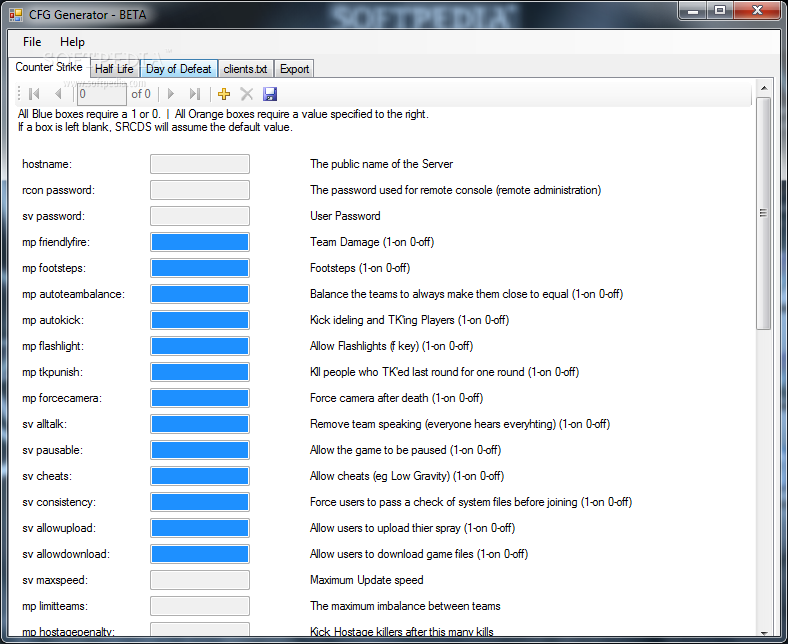Click 'The maximum imbalance between teams' text
Viewport: 788px width, 644px height.
point(405,606)
